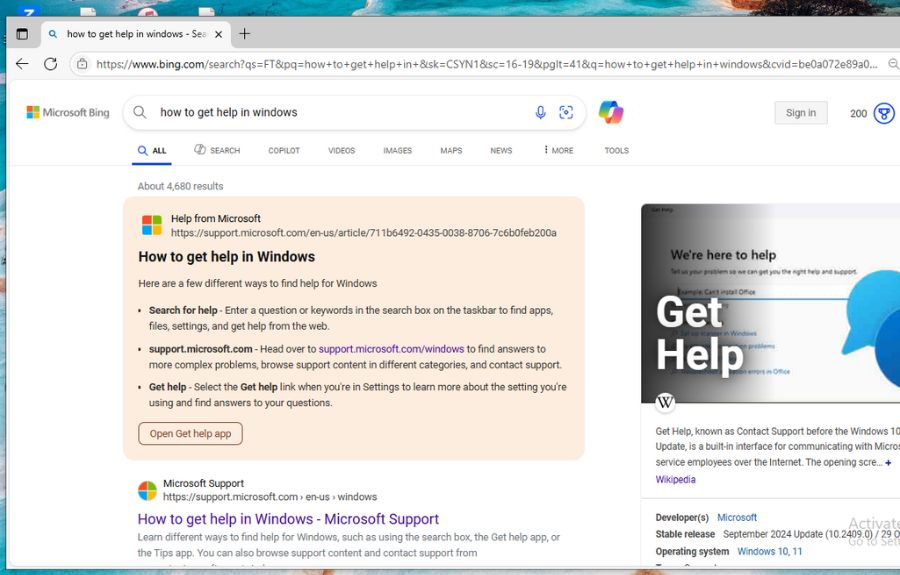
Task: Click the search magnifier in Bing box
Action: tap(139, 112)
